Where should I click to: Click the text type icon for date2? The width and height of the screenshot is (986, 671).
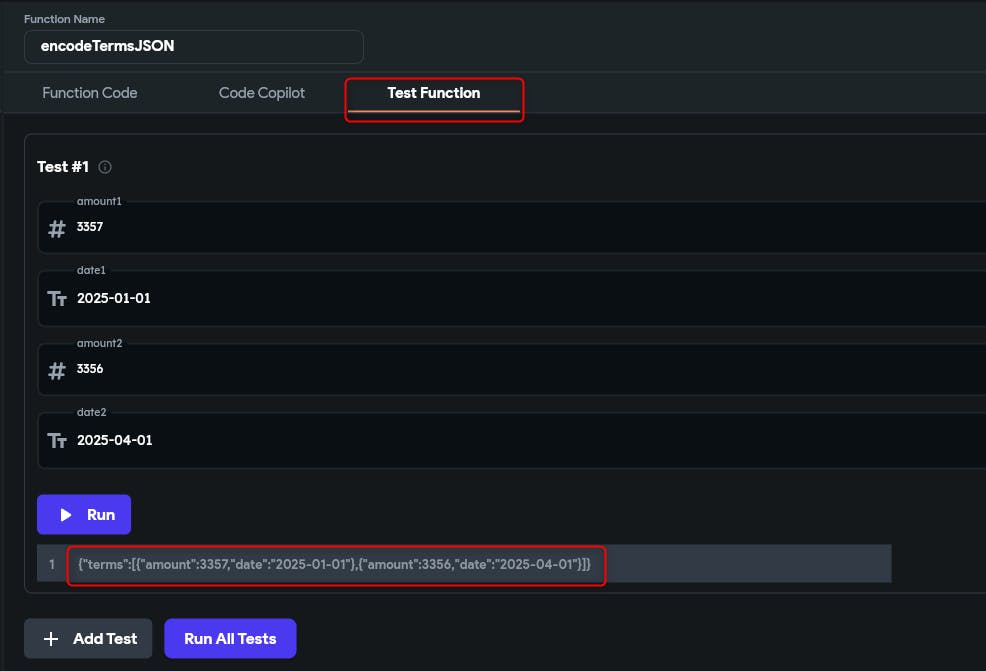click(57, 441)
